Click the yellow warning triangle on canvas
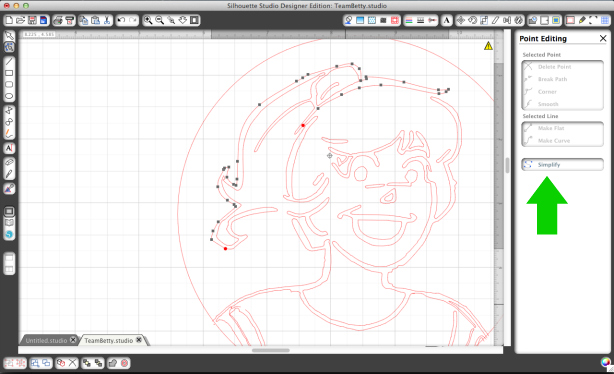 pyautogui.click(x=488, y=46)
